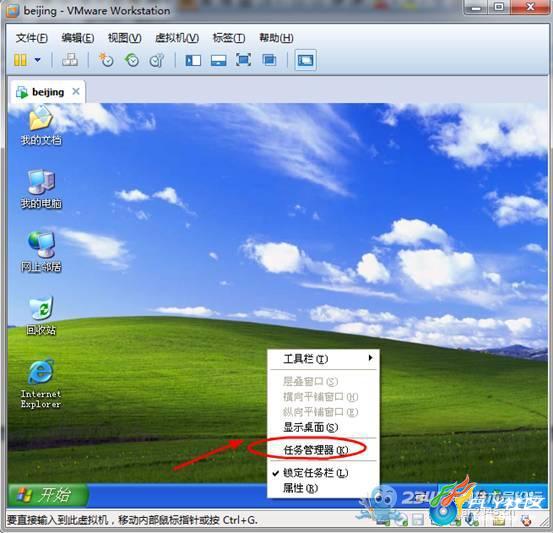Open the 帮助(H) menu

(276, 37)
